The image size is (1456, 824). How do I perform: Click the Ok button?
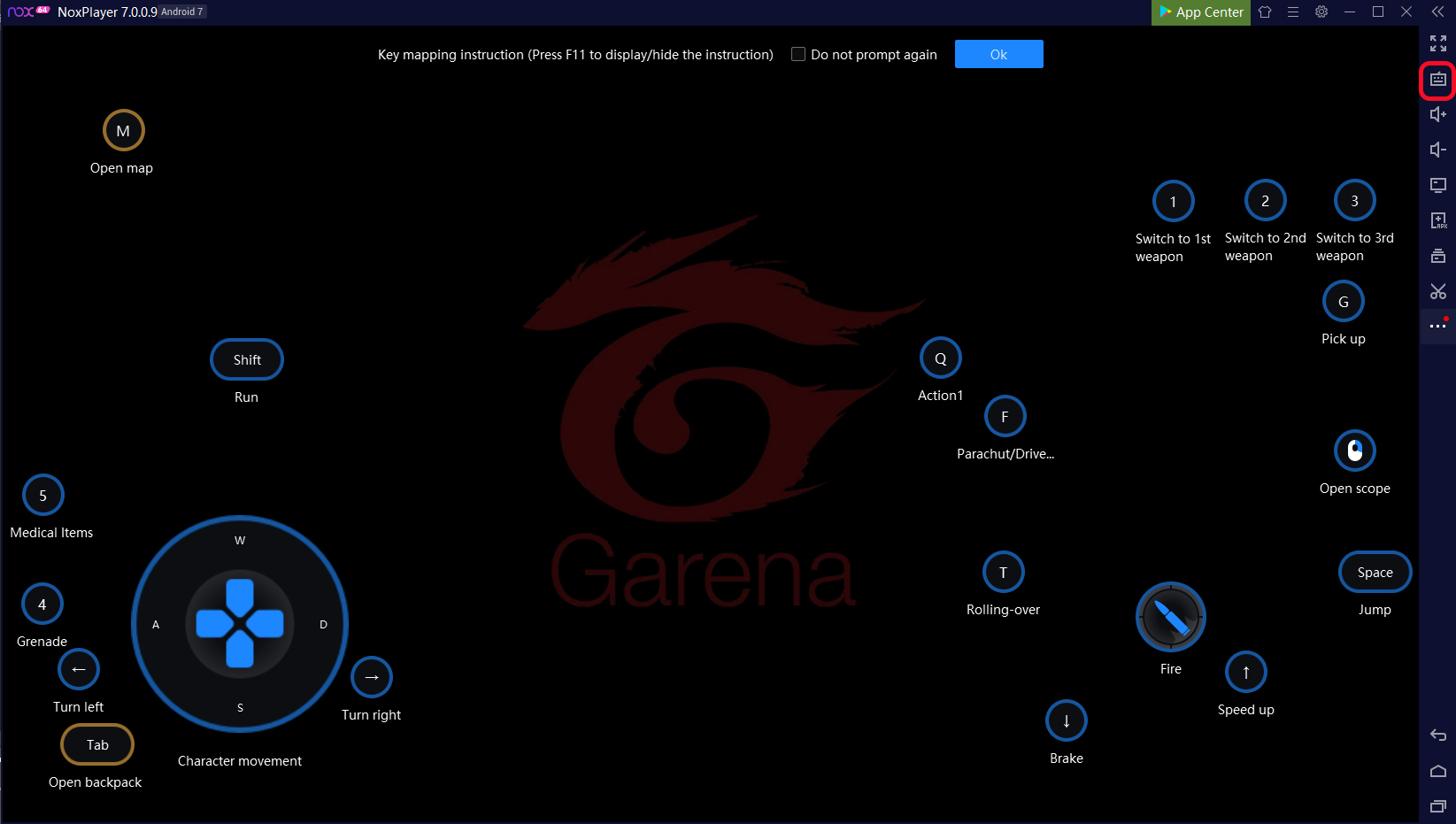(998, 54)
